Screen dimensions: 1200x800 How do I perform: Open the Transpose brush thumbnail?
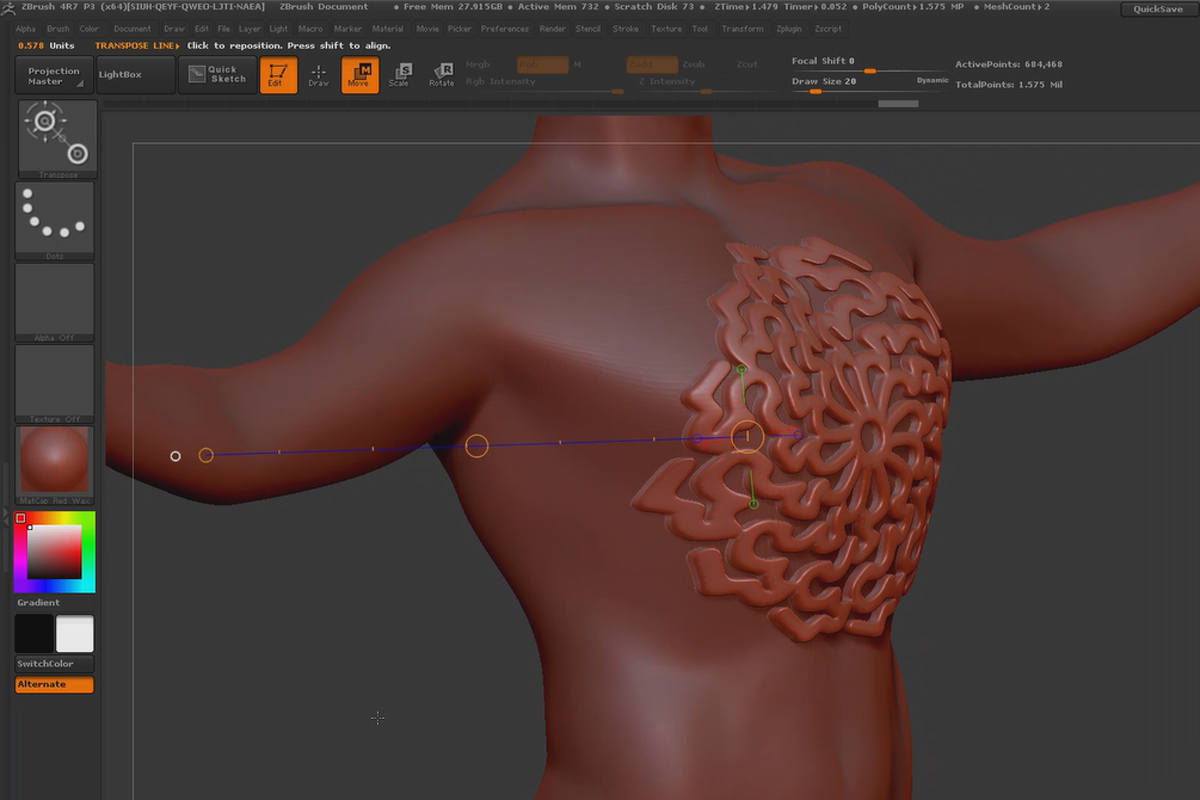click(x=57, y=137)
